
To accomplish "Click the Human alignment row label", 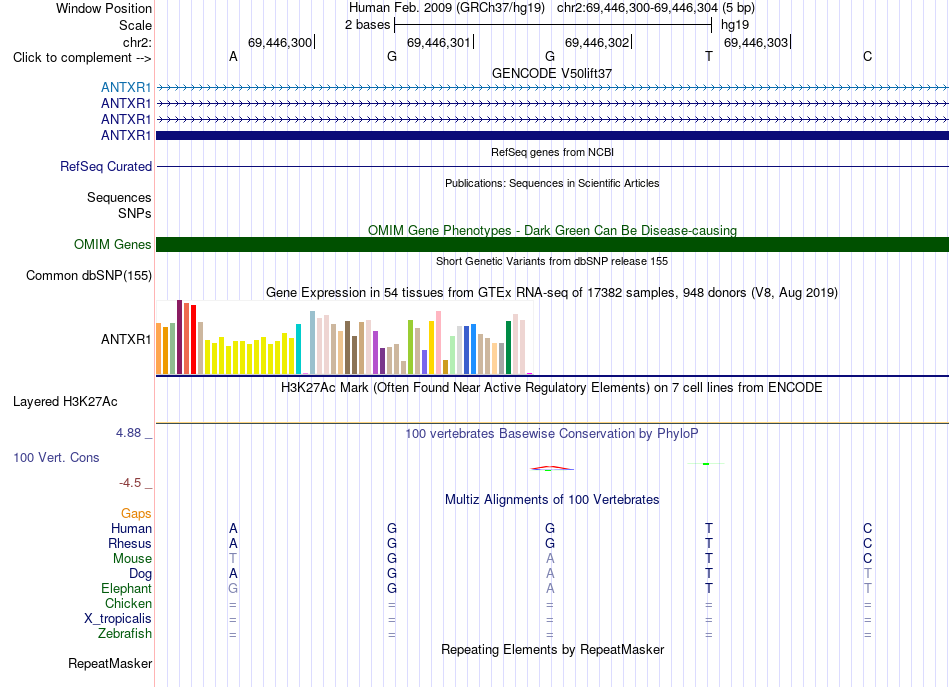I will pyautogui.click(x=131, y=528).
